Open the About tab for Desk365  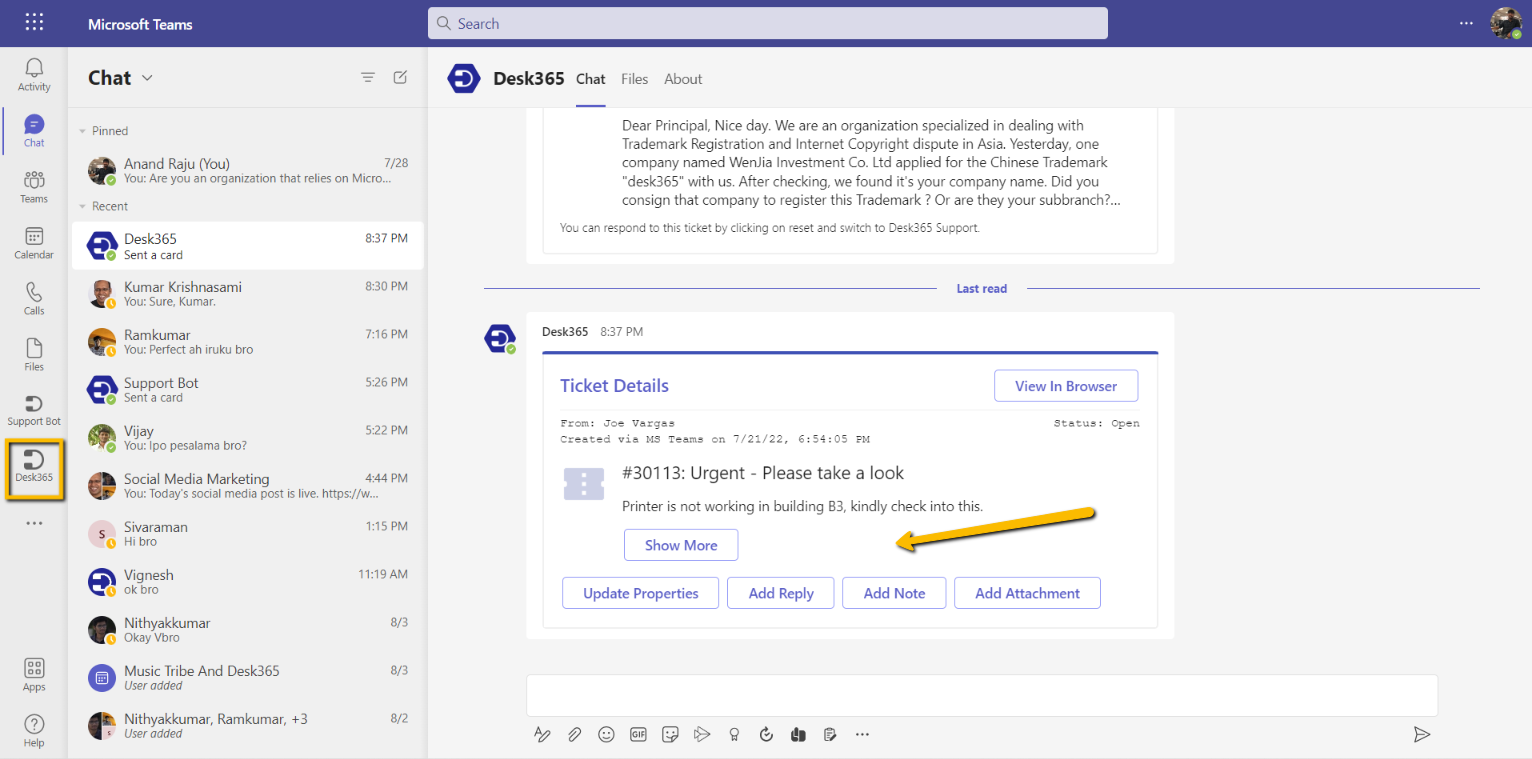click(683, 79)
